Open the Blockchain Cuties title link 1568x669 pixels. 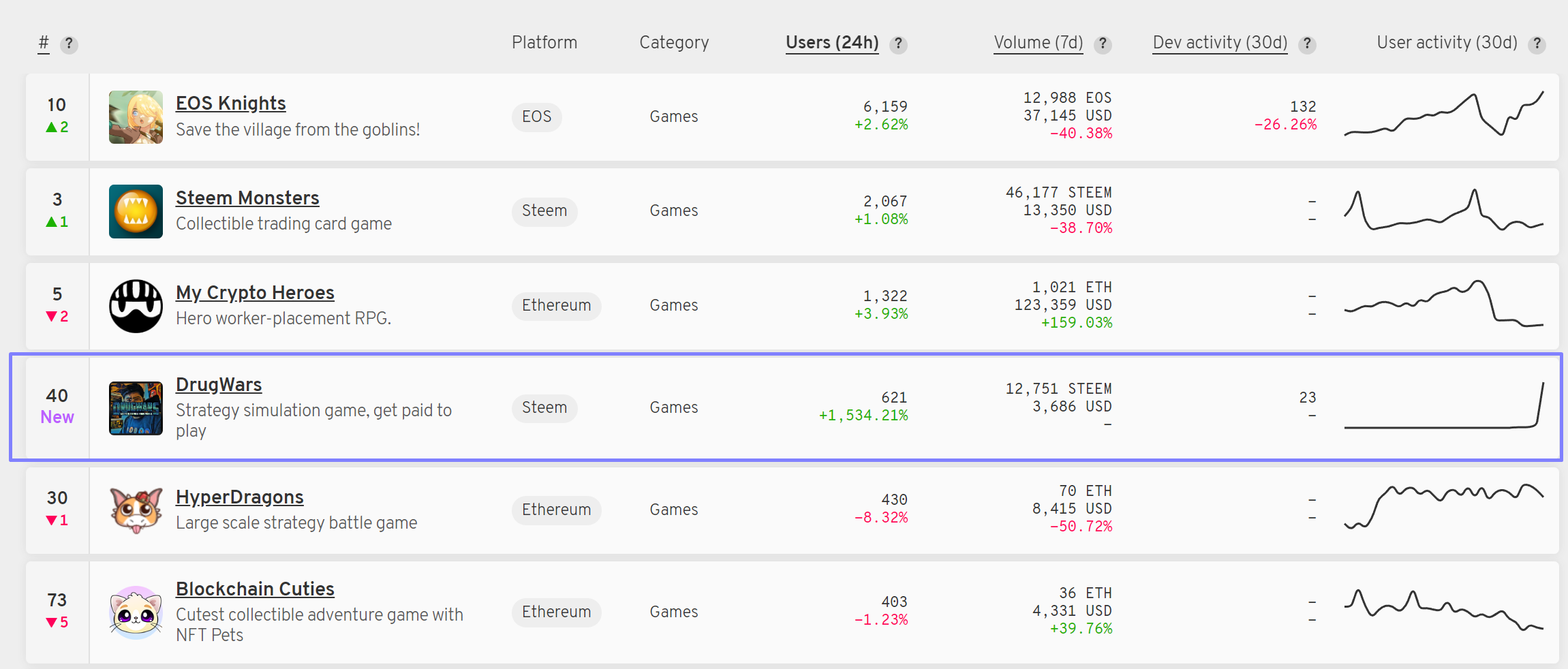coord(255,589)
